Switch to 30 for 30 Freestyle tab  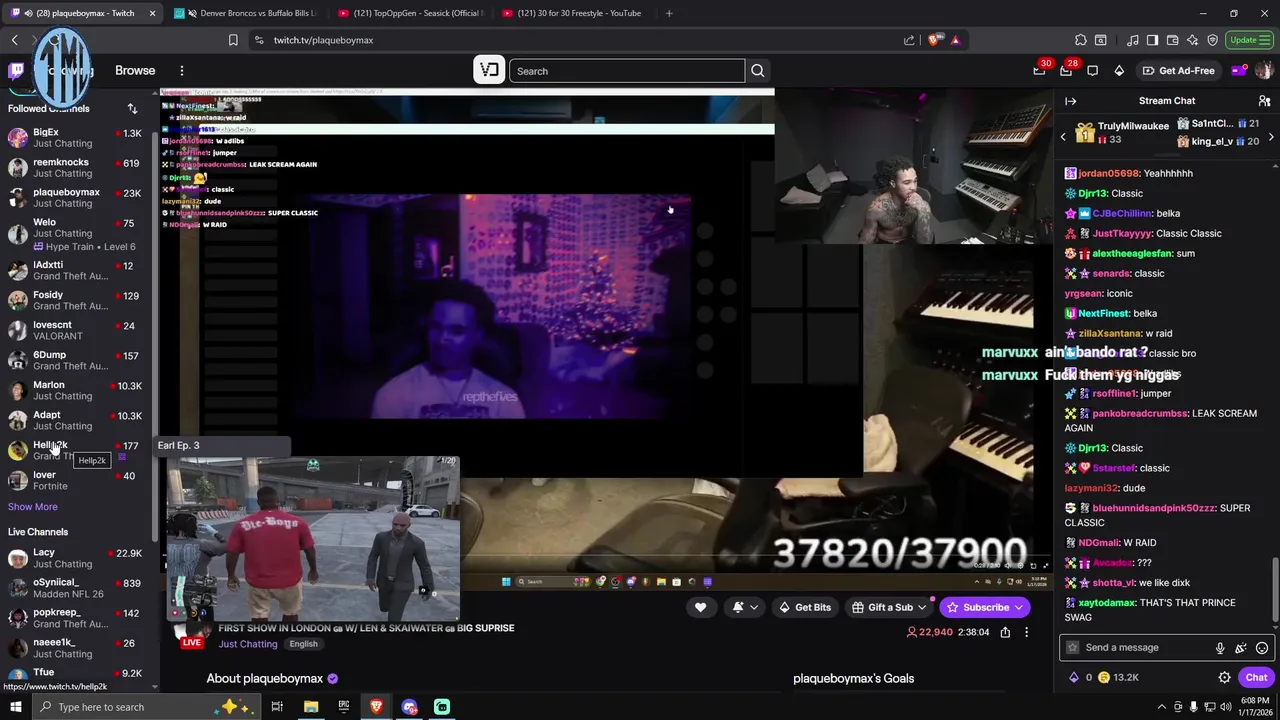coord(574,13)
